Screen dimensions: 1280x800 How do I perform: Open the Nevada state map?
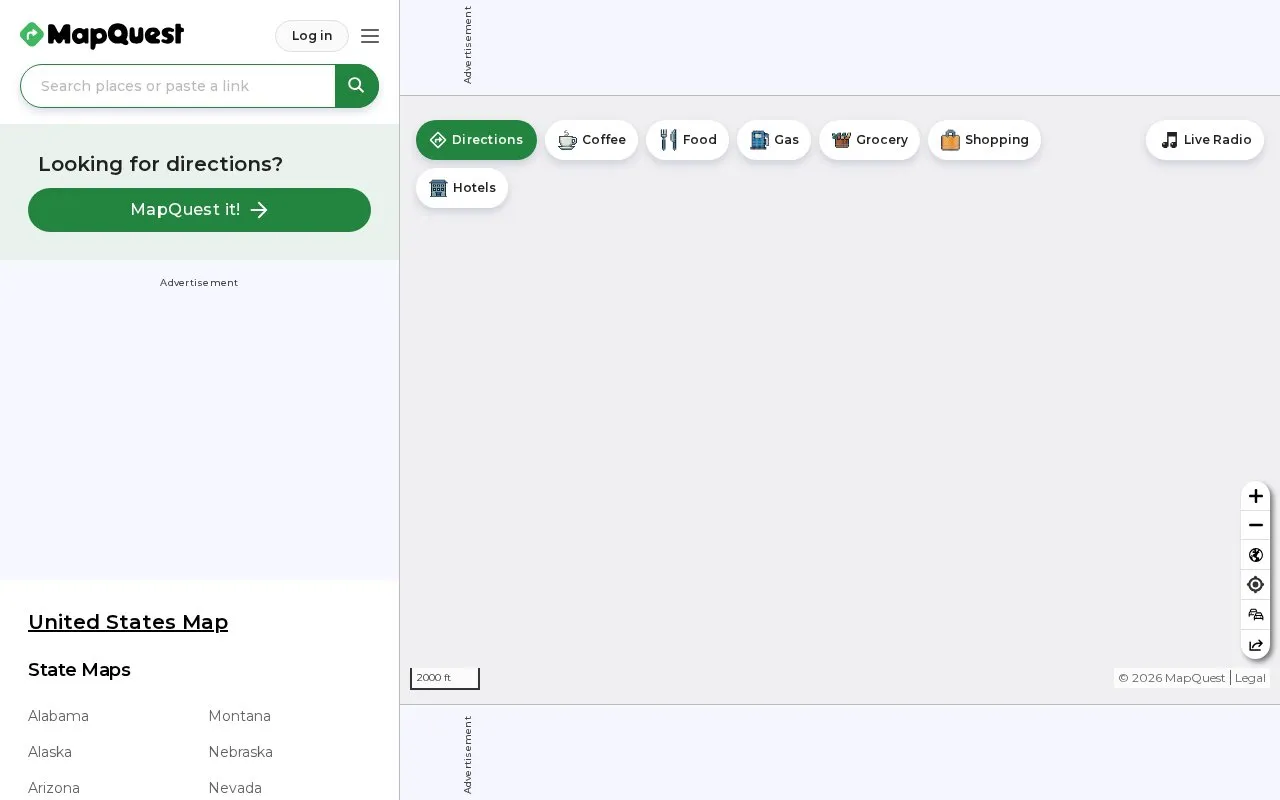pos(235,788)
